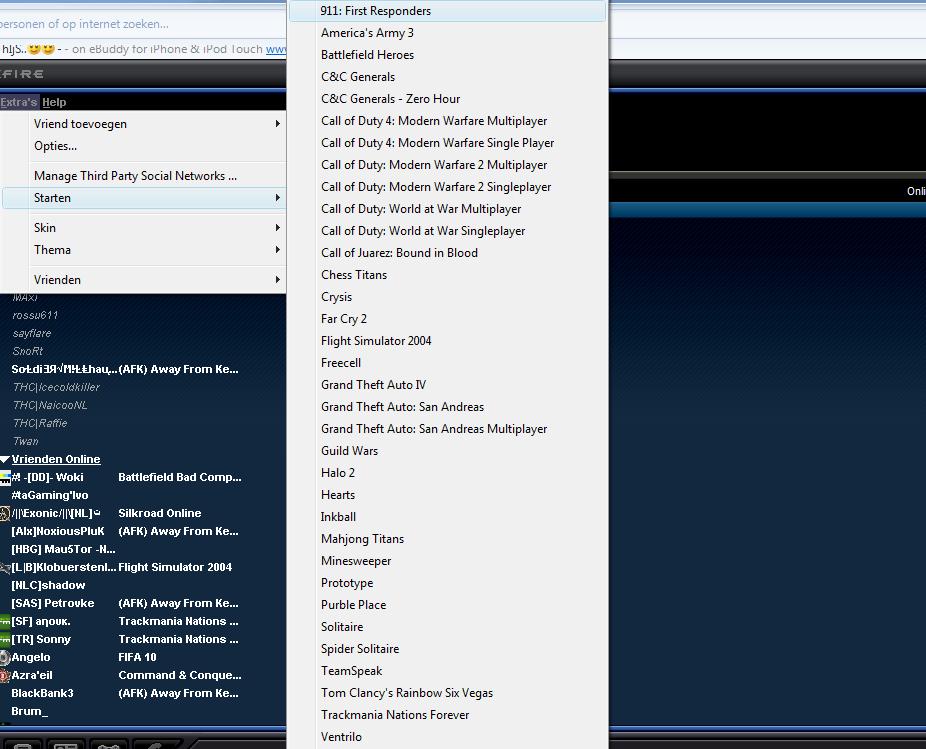Launch Halo 2
Viewport: 926px width, 749px height.
[448, 473]
